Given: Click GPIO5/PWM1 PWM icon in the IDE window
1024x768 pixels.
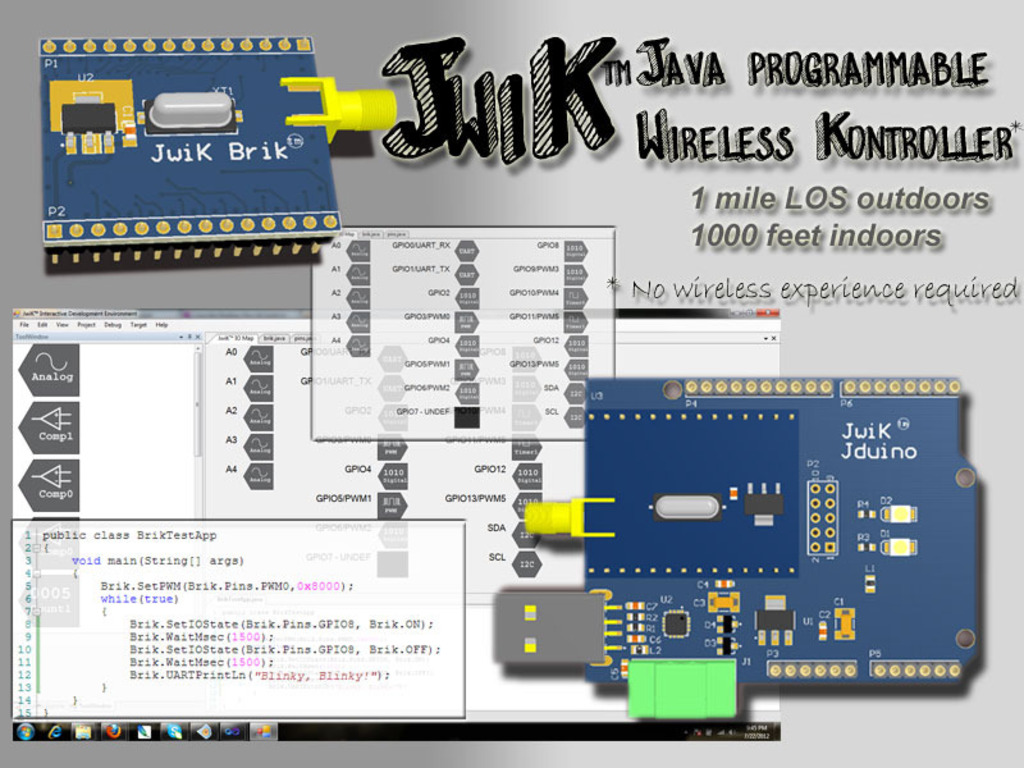Looking at the screenshot, I should [x=393, y=505].
